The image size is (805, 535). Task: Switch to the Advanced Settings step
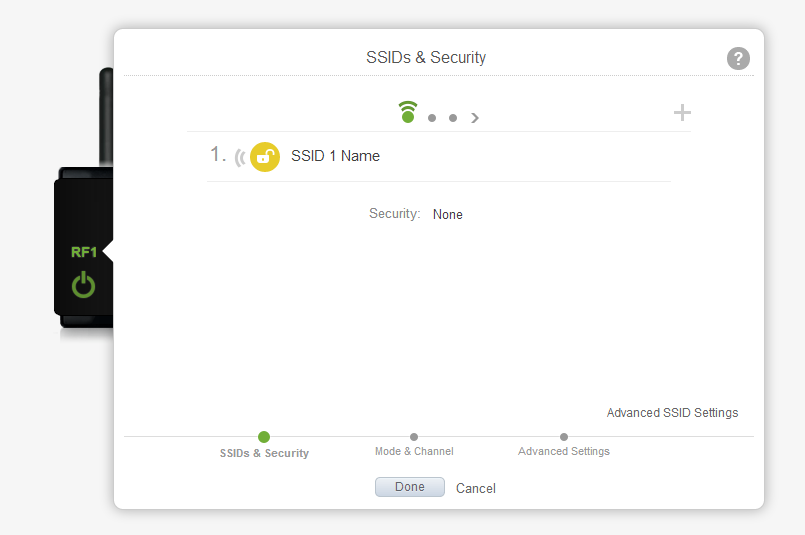(564, 451)
